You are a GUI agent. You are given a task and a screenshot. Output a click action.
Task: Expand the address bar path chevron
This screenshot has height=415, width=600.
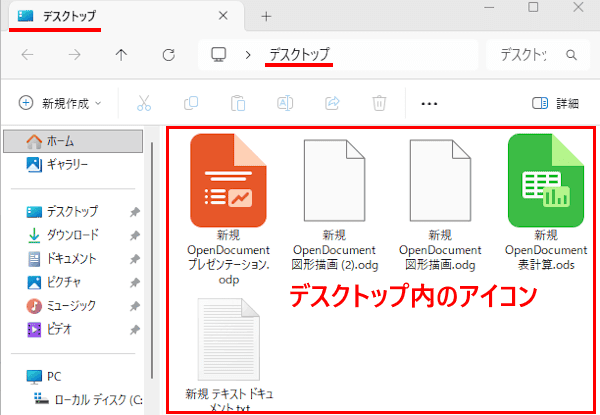248,55
